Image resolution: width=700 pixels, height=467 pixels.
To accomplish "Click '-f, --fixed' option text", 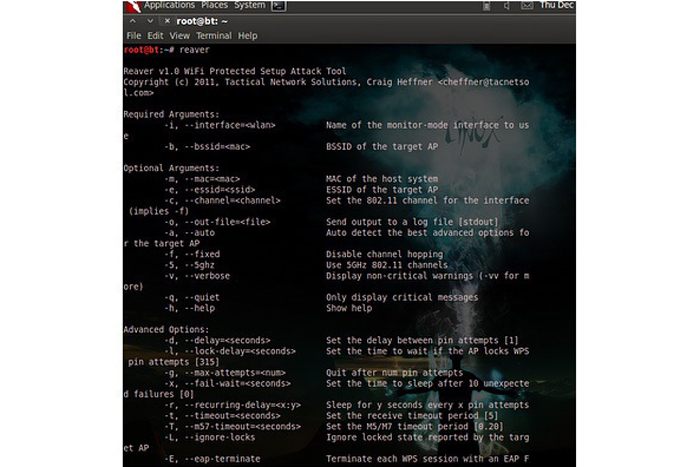I will [192, 254].
